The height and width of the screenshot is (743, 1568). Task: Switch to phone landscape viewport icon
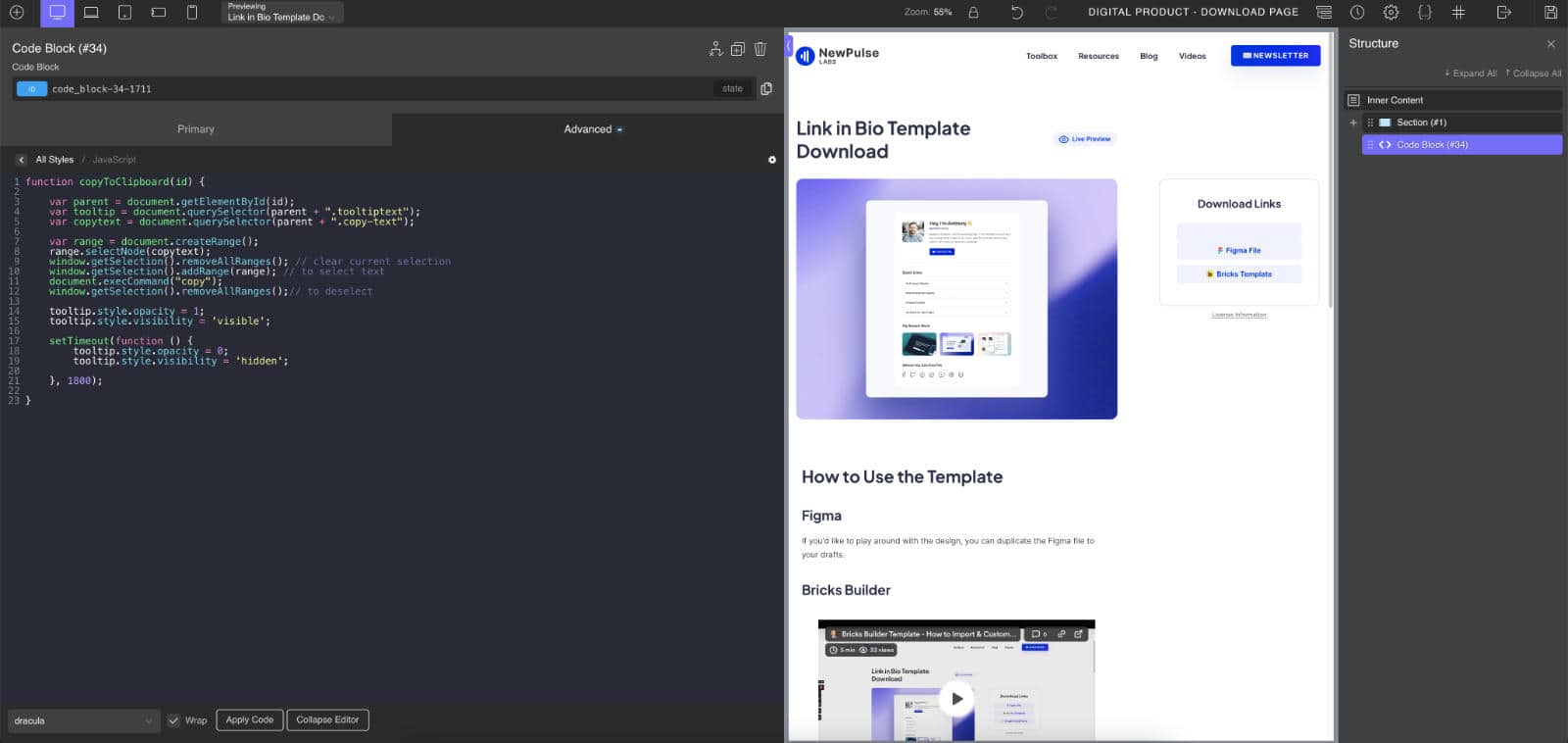159,13
